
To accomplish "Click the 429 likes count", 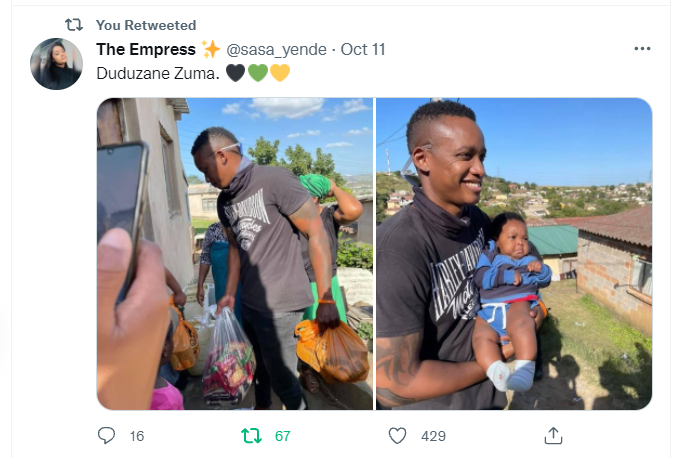I will coord(433,436).
